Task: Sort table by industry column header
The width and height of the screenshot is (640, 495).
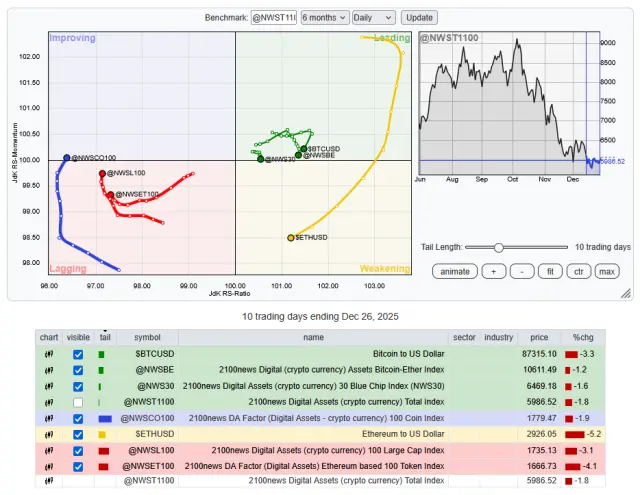Action: point(498,337)
